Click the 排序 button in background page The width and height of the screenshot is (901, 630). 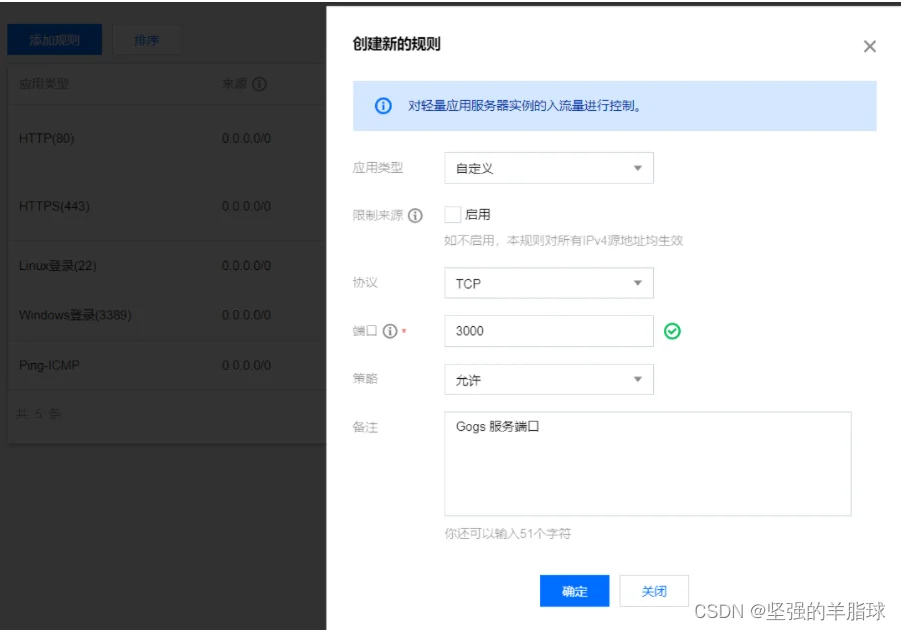[x=147, y=40]
